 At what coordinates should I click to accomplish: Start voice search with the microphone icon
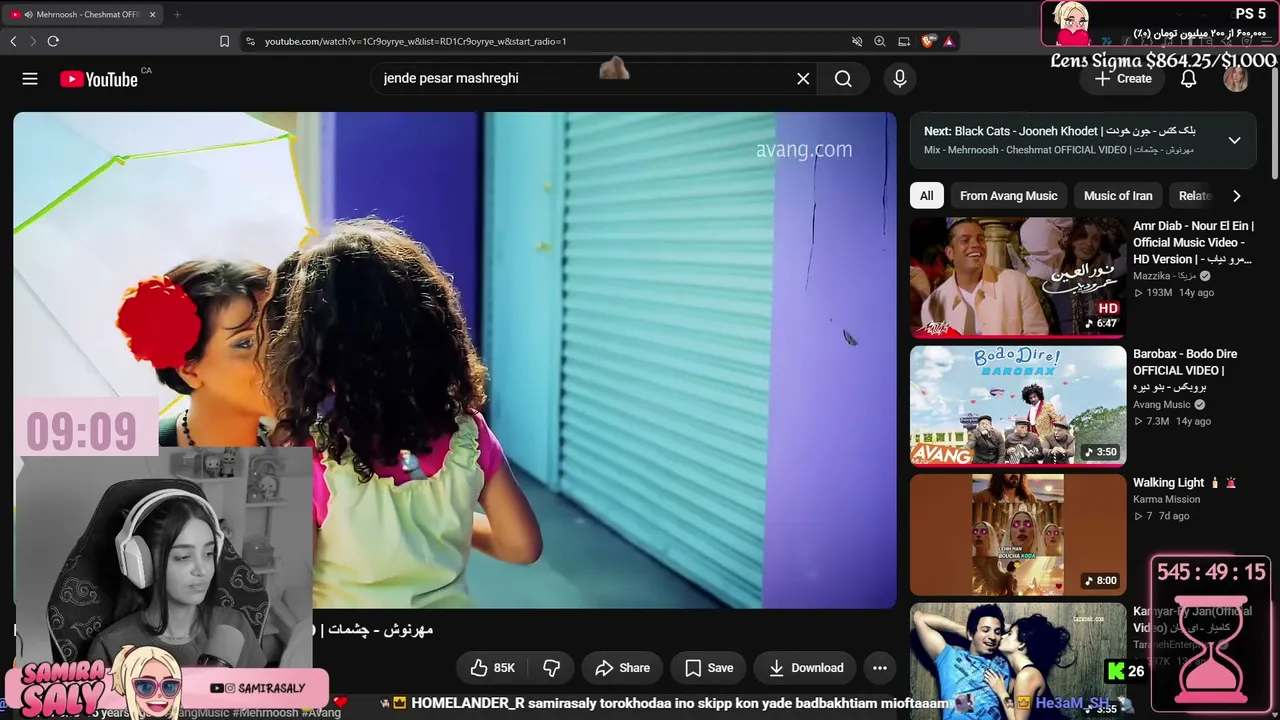tap(900, 79)
